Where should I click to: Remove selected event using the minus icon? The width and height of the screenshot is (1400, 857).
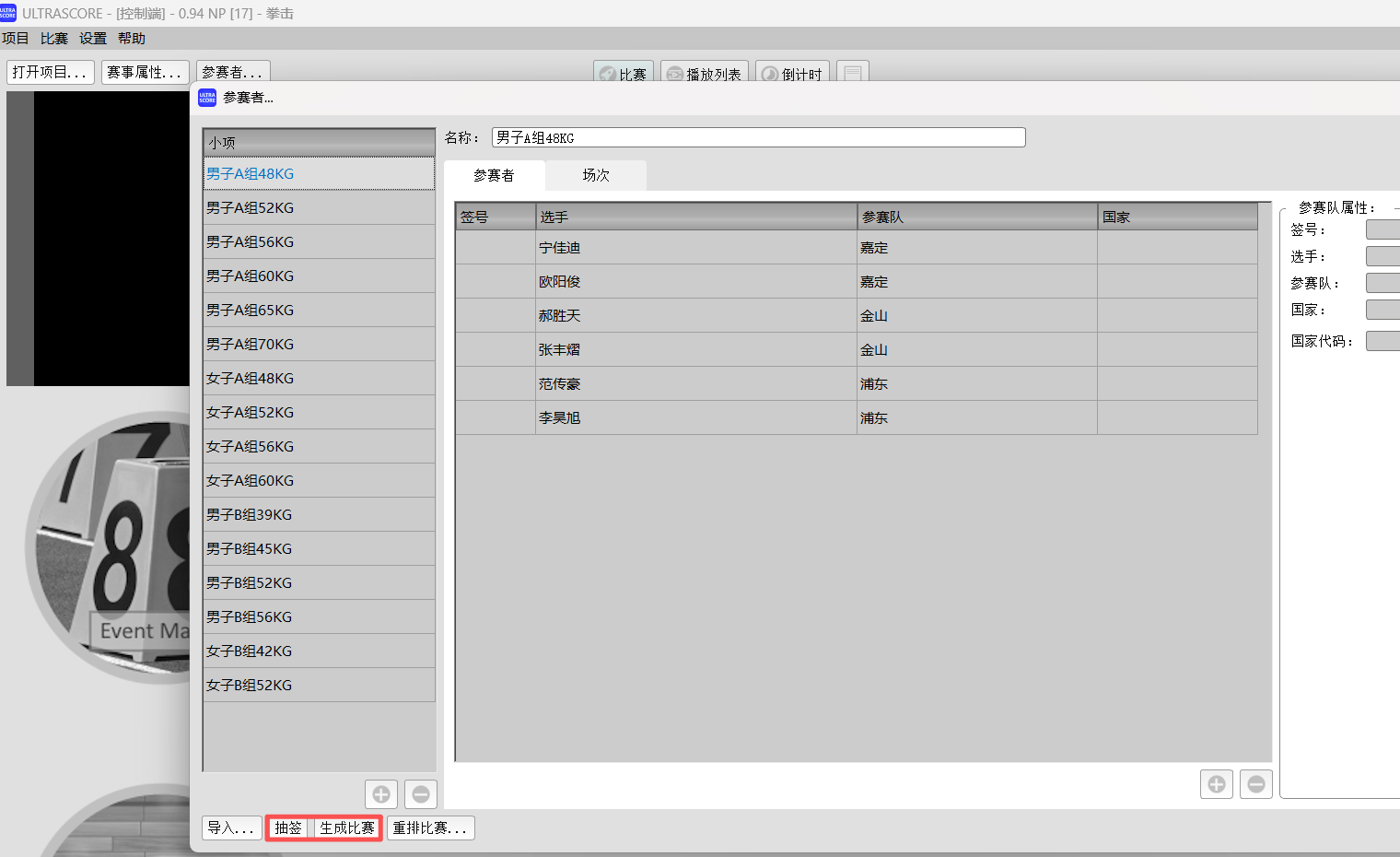pyautogui.click(x=421, y=793)
